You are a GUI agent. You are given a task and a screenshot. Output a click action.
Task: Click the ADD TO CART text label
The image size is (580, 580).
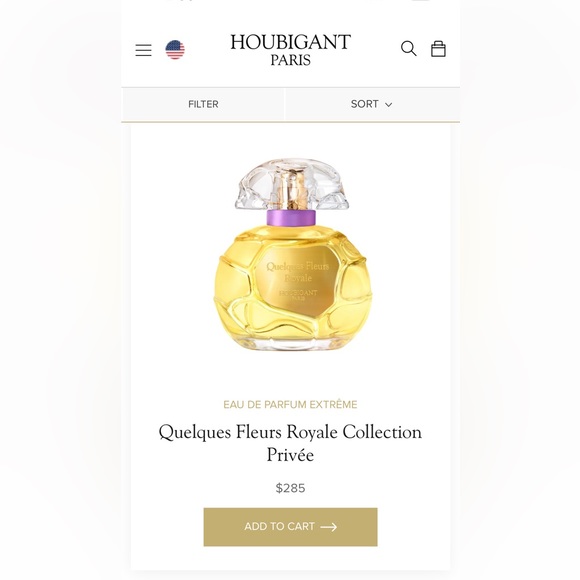click(x=279, y=527)
